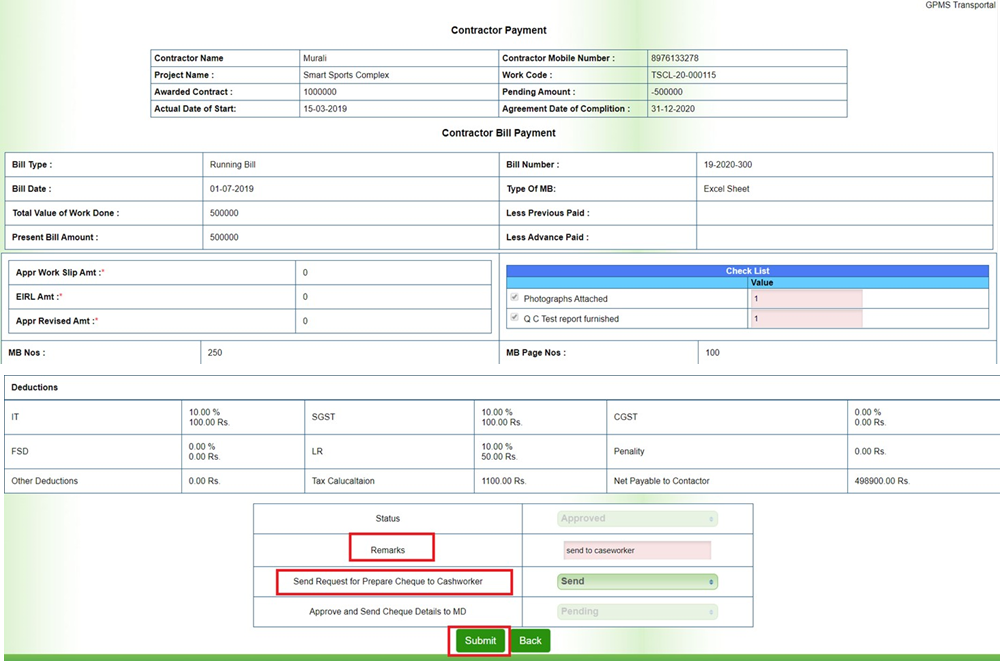Click the blue Check List header

(748, 271)
